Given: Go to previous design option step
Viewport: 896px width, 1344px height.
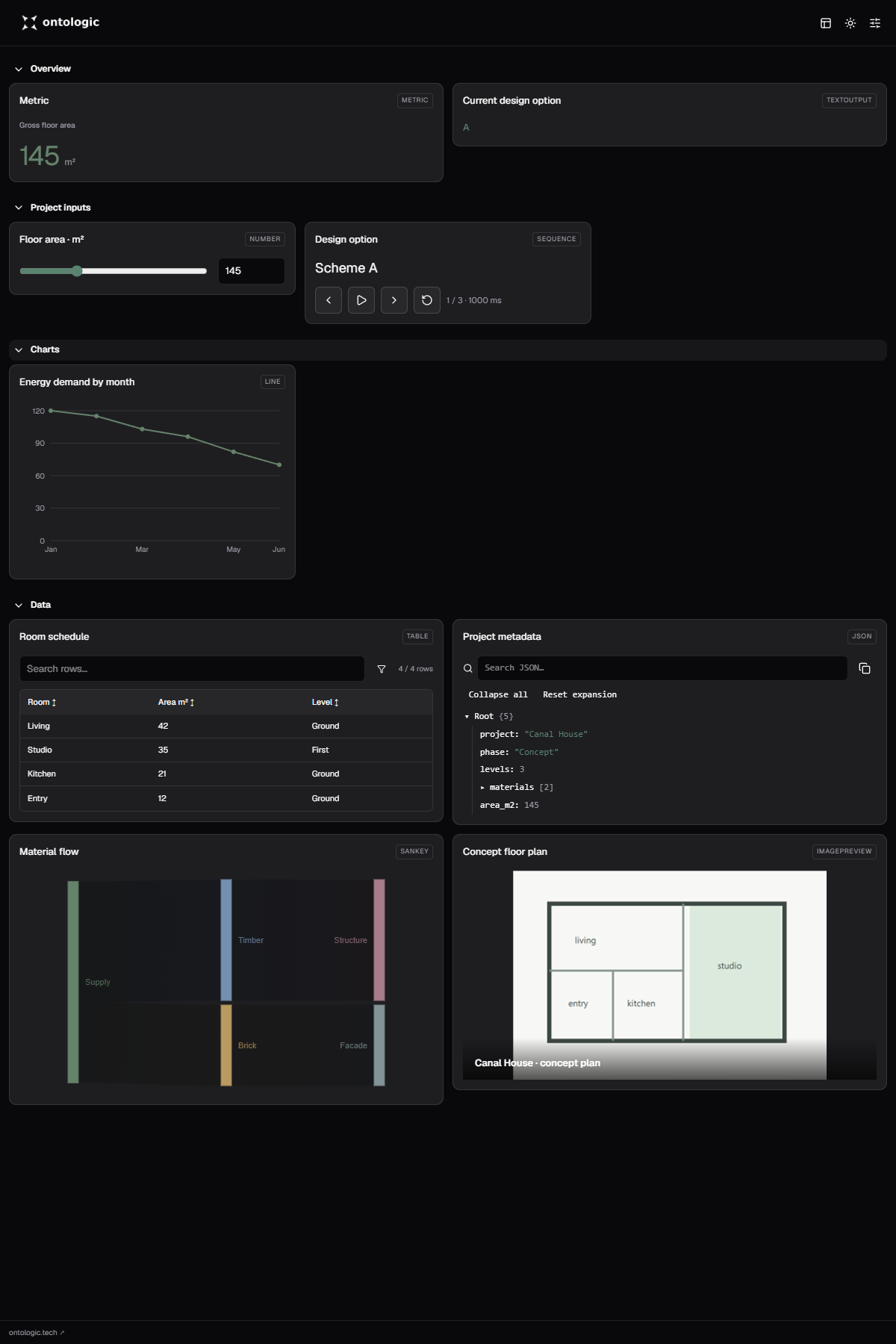Looking at the screenshot, I should click(x=329, y=300).
